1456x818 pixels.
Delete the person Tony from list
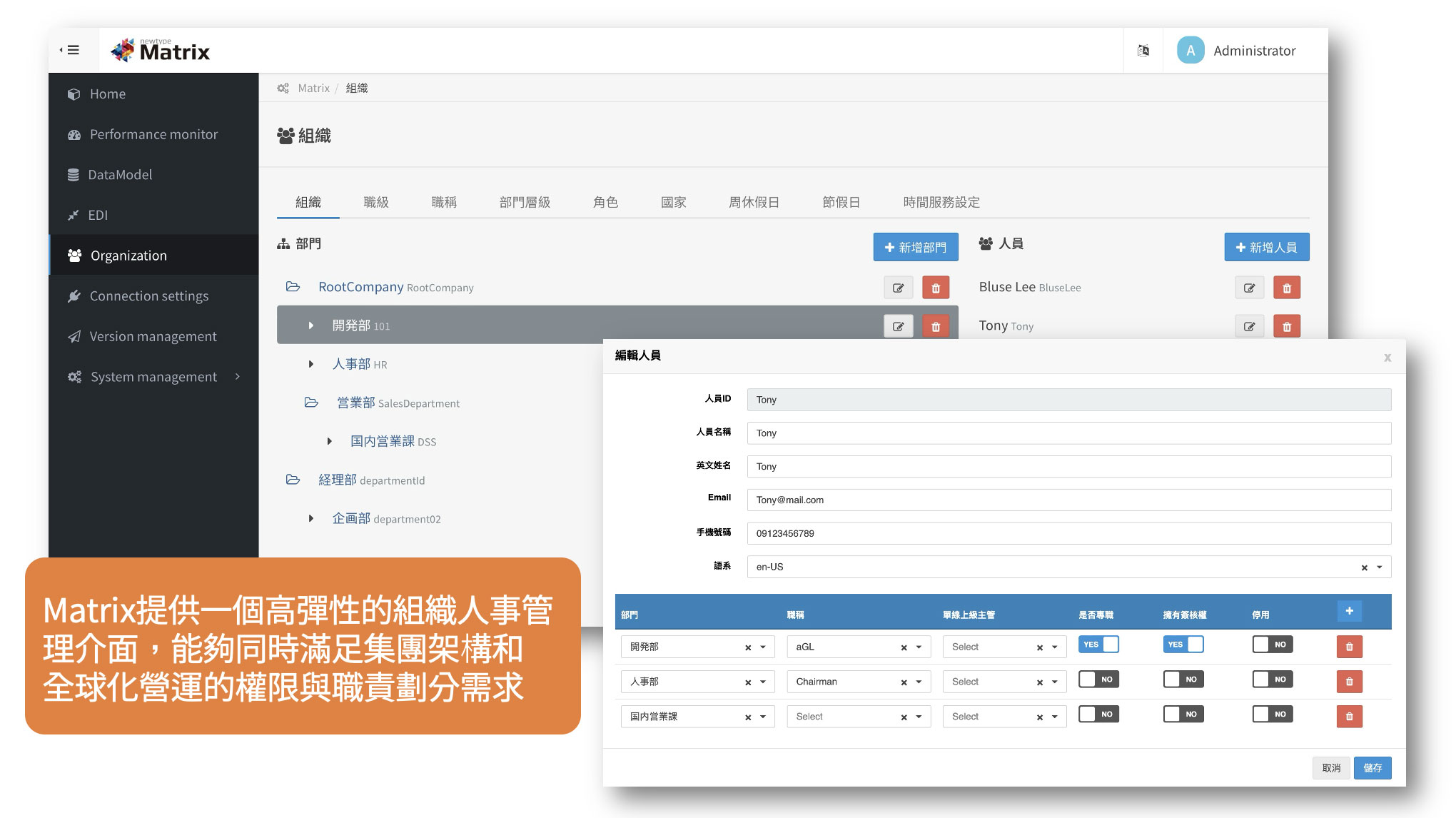pos(1286,326)
